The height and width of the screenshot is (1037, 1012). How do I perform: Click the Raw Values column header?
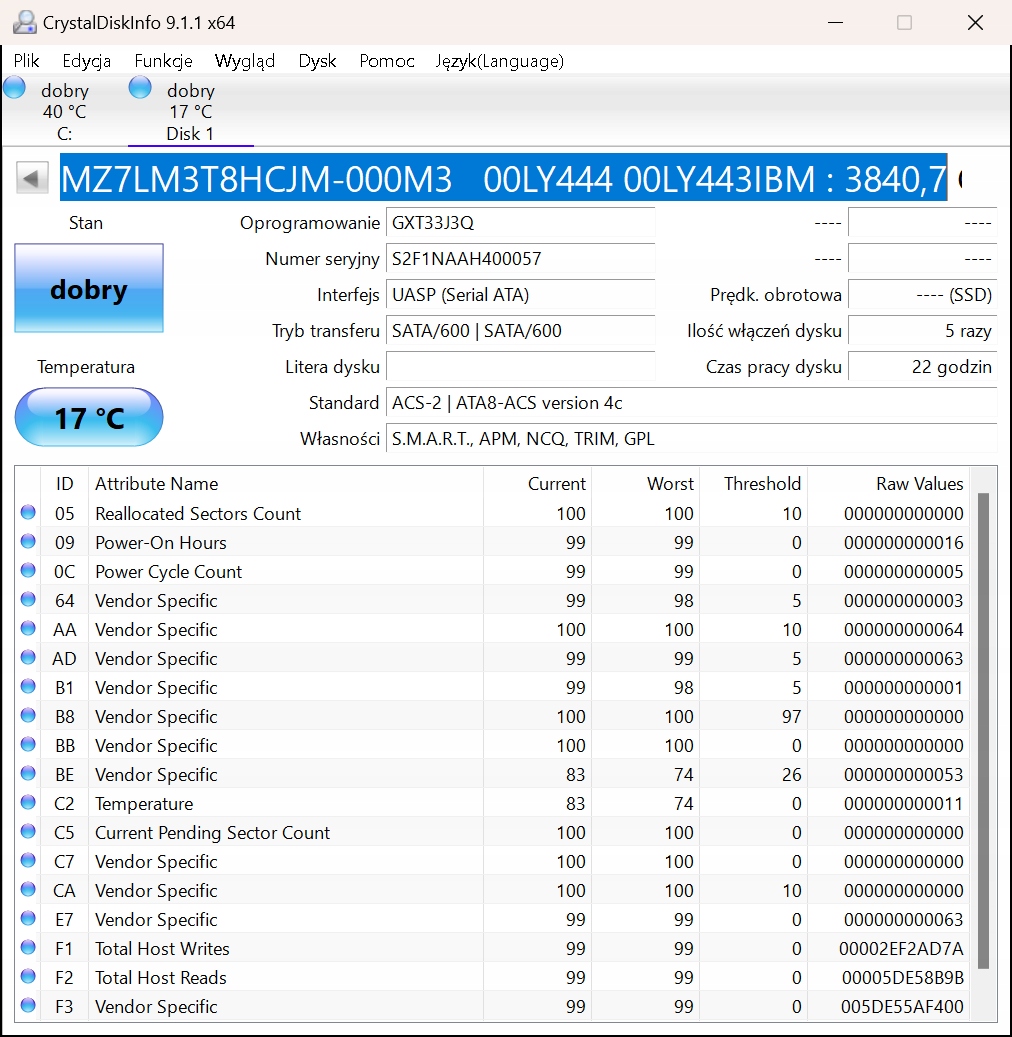(919, 484)
